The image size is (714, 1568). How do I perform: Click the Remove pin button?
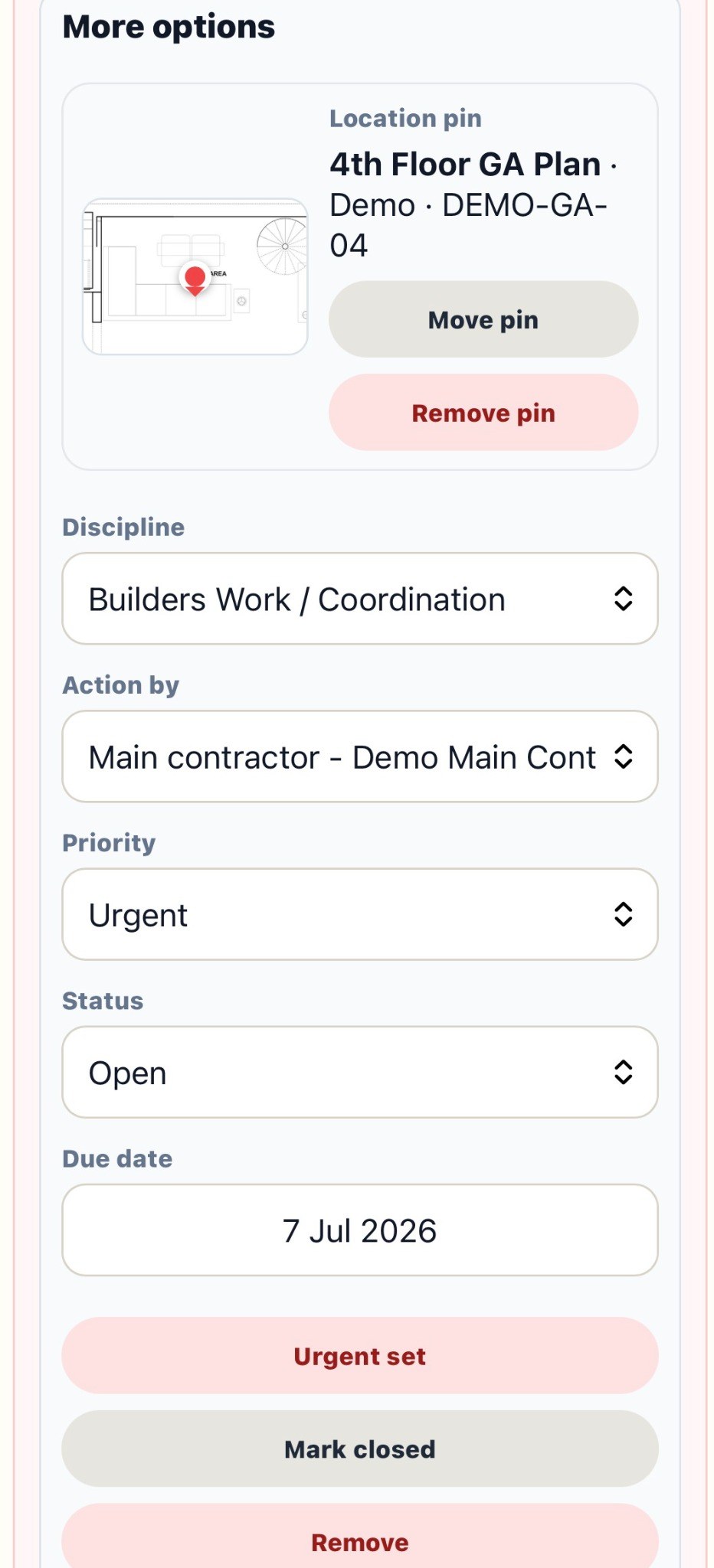[483, 413]
